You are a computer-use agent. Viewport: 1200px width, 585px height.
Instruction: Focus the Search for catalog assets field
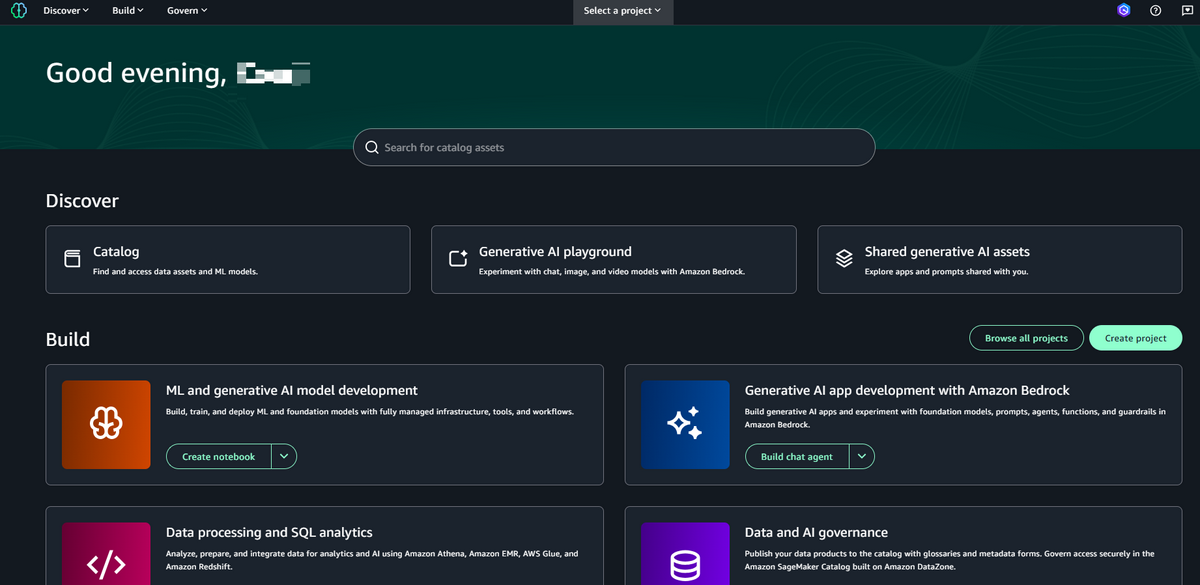click(x=614, y=147)
